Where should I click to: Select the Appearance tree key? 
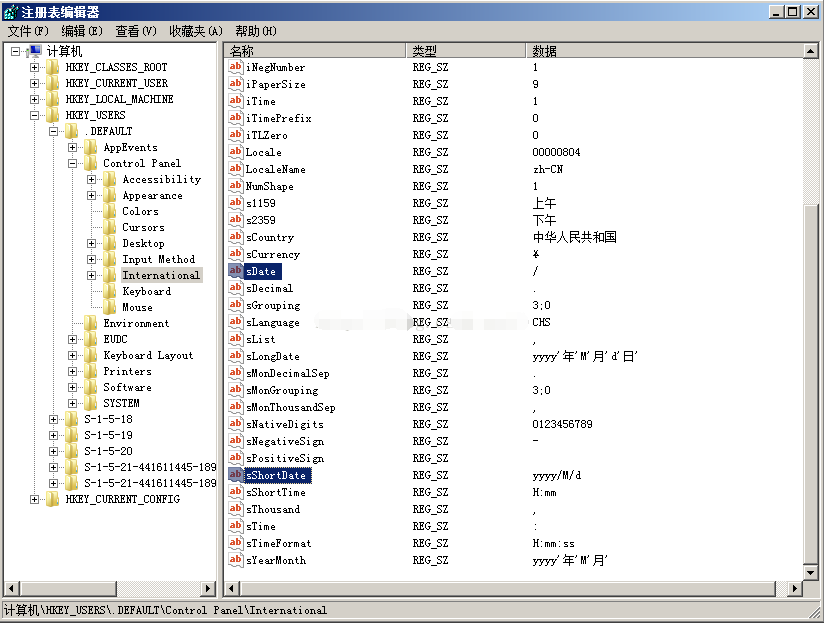point(152,196)
